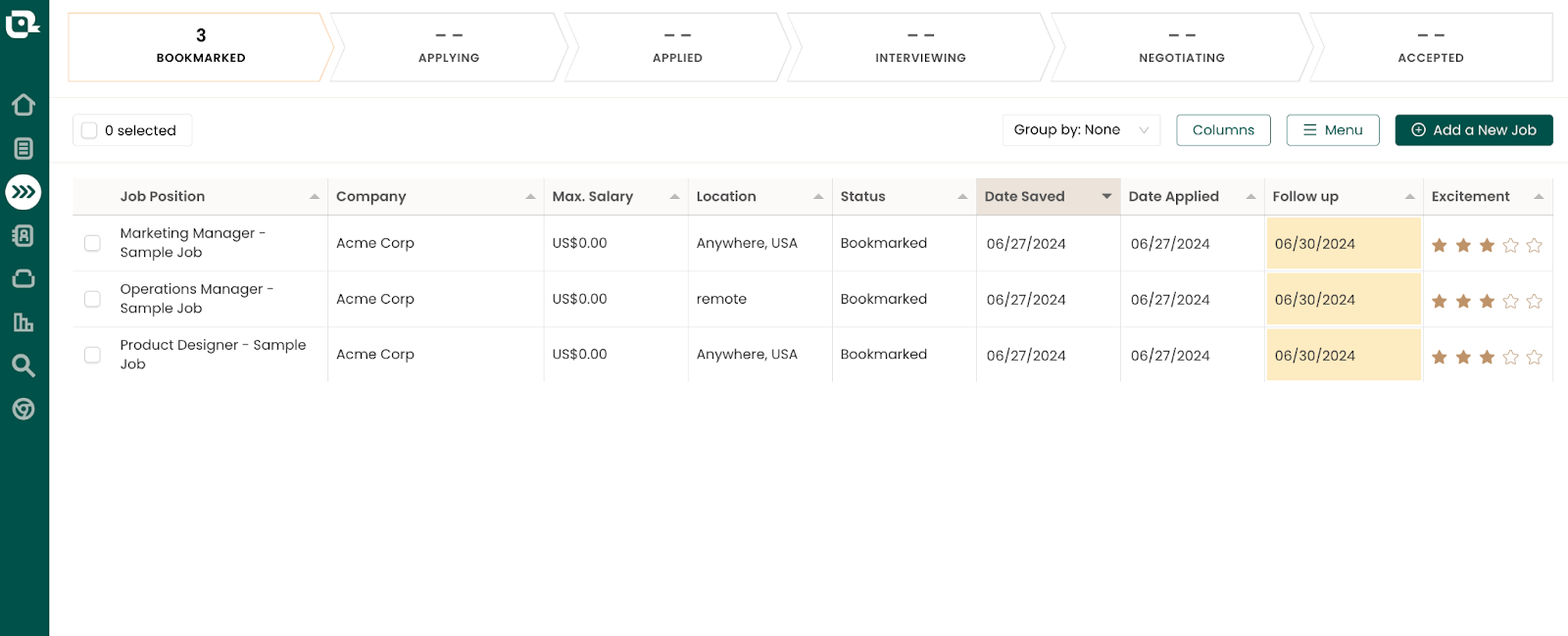Open the Home dashboard sidebar icon
The height and width of the screenshot is (636, 1568).
24,104
